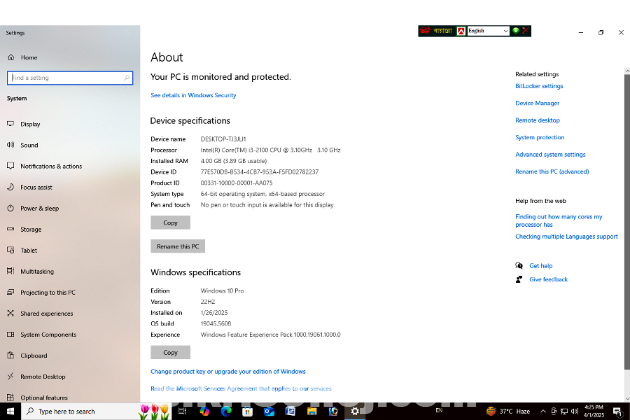Viewport: 630px width, 420px height.
Task: Open File Explorer from taskbar
Action: click(312, 411)
